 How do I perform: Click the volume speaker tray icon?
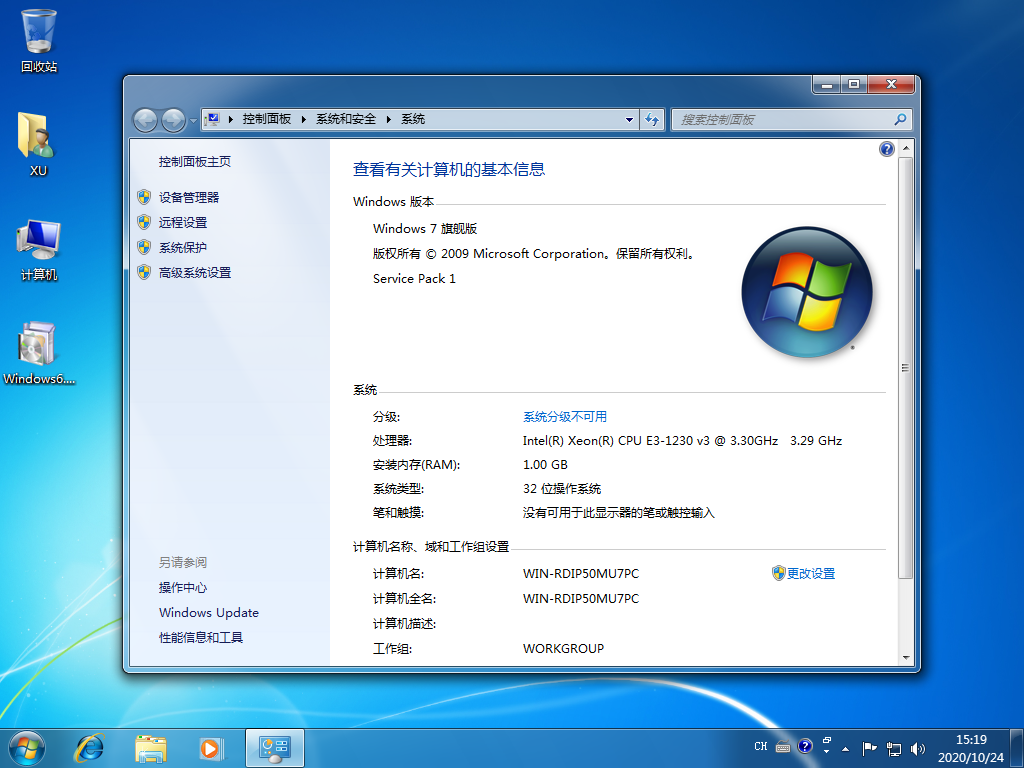(917, 748)
